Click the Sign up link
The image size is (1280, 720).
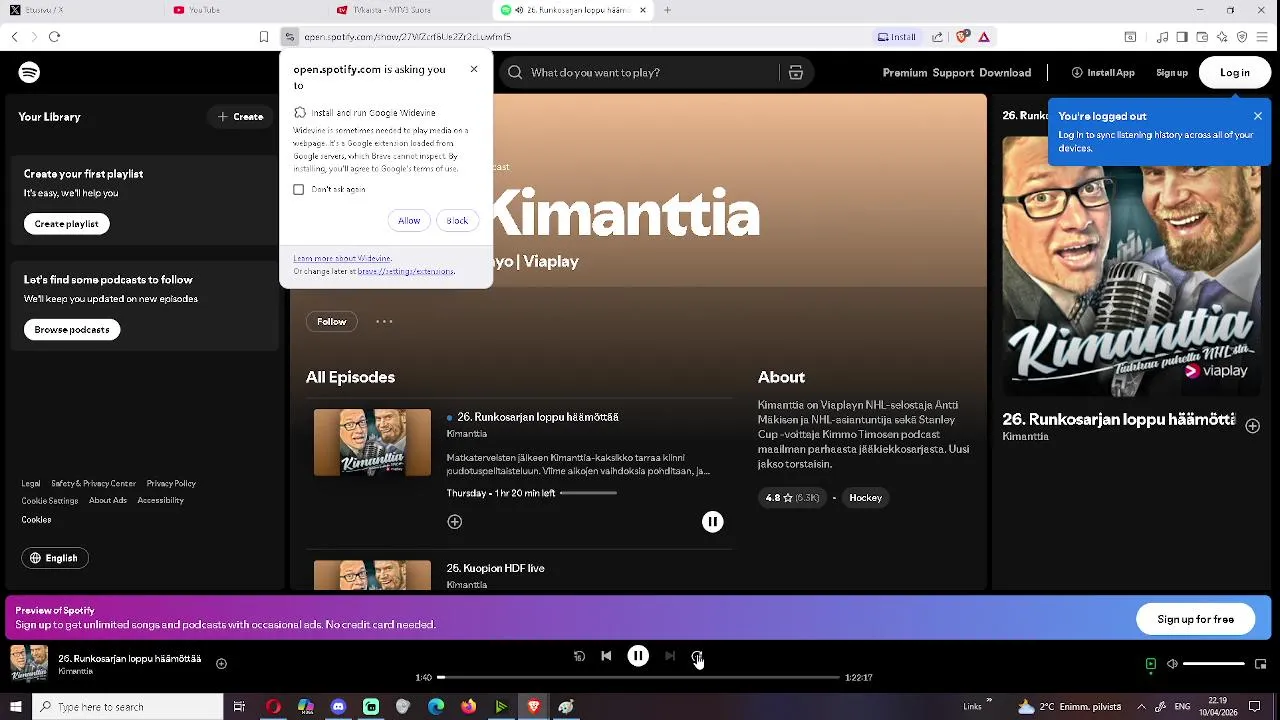(1172, 72)
